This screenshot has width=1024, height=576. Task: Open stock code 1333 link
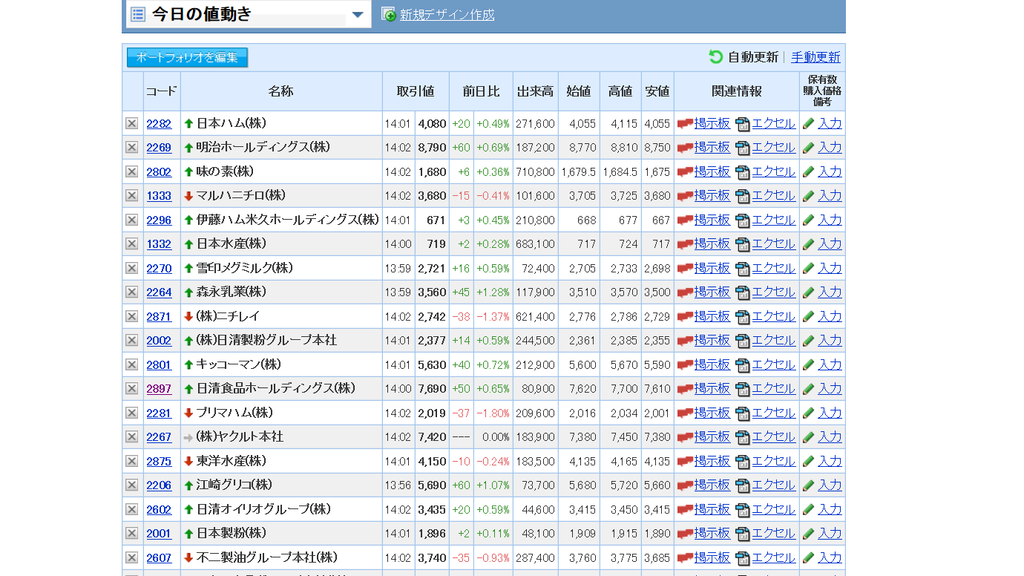click(x=159, y=197)
